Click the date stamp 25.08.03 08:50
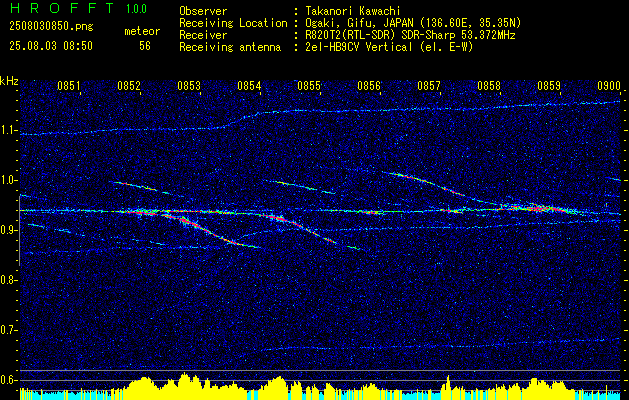Viewport: 629px width, 400px height. (x=51, y=46)
